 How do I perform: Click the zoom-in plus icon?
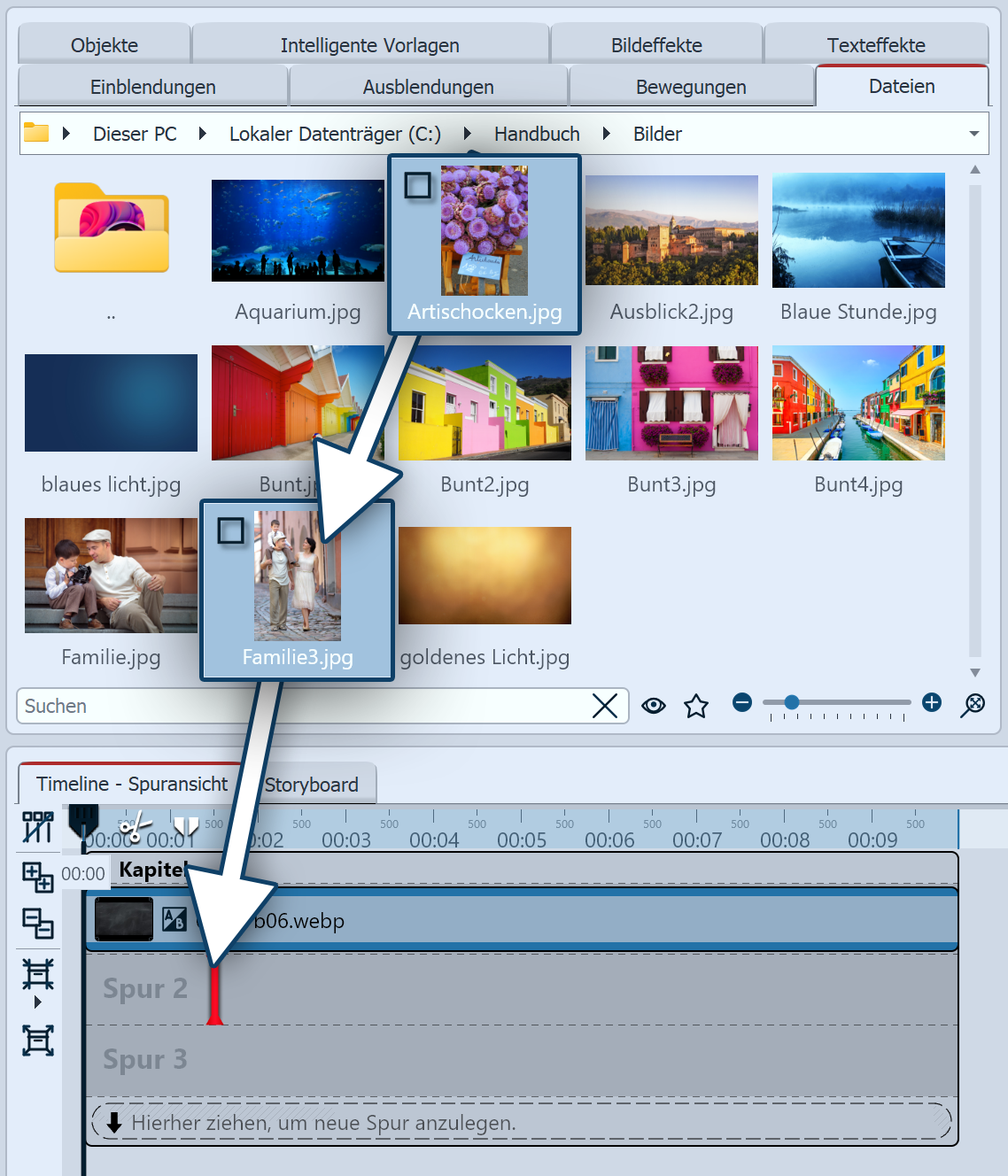coord(932,703)
